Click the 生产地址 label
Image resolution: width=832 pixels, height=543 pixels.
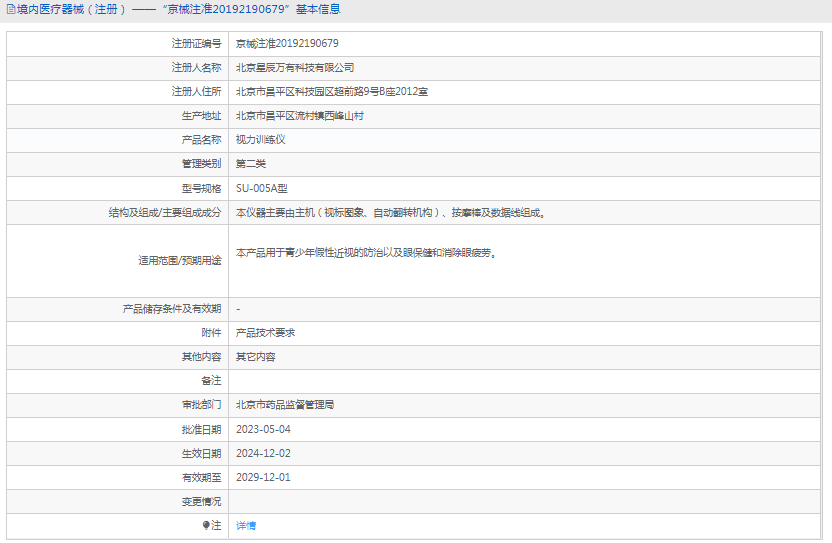(202, 116)
